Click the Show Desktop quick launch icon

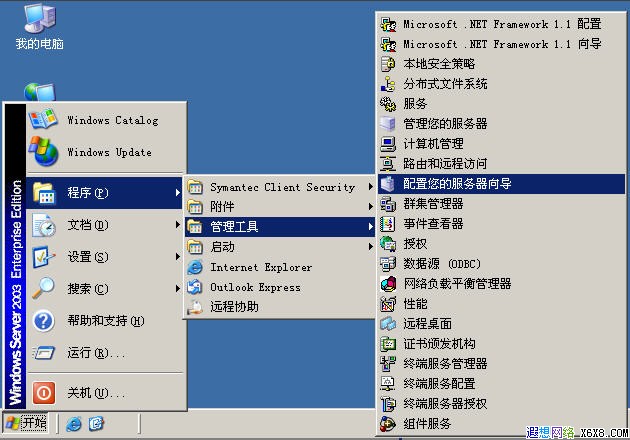coord(96,424)
